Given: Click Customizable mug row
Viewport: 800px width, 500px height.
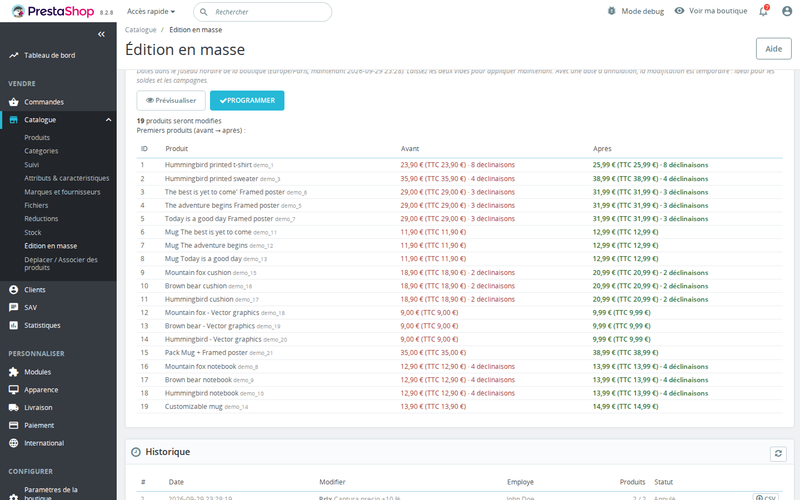Looking at the screenshot, I should click(459, 407).
